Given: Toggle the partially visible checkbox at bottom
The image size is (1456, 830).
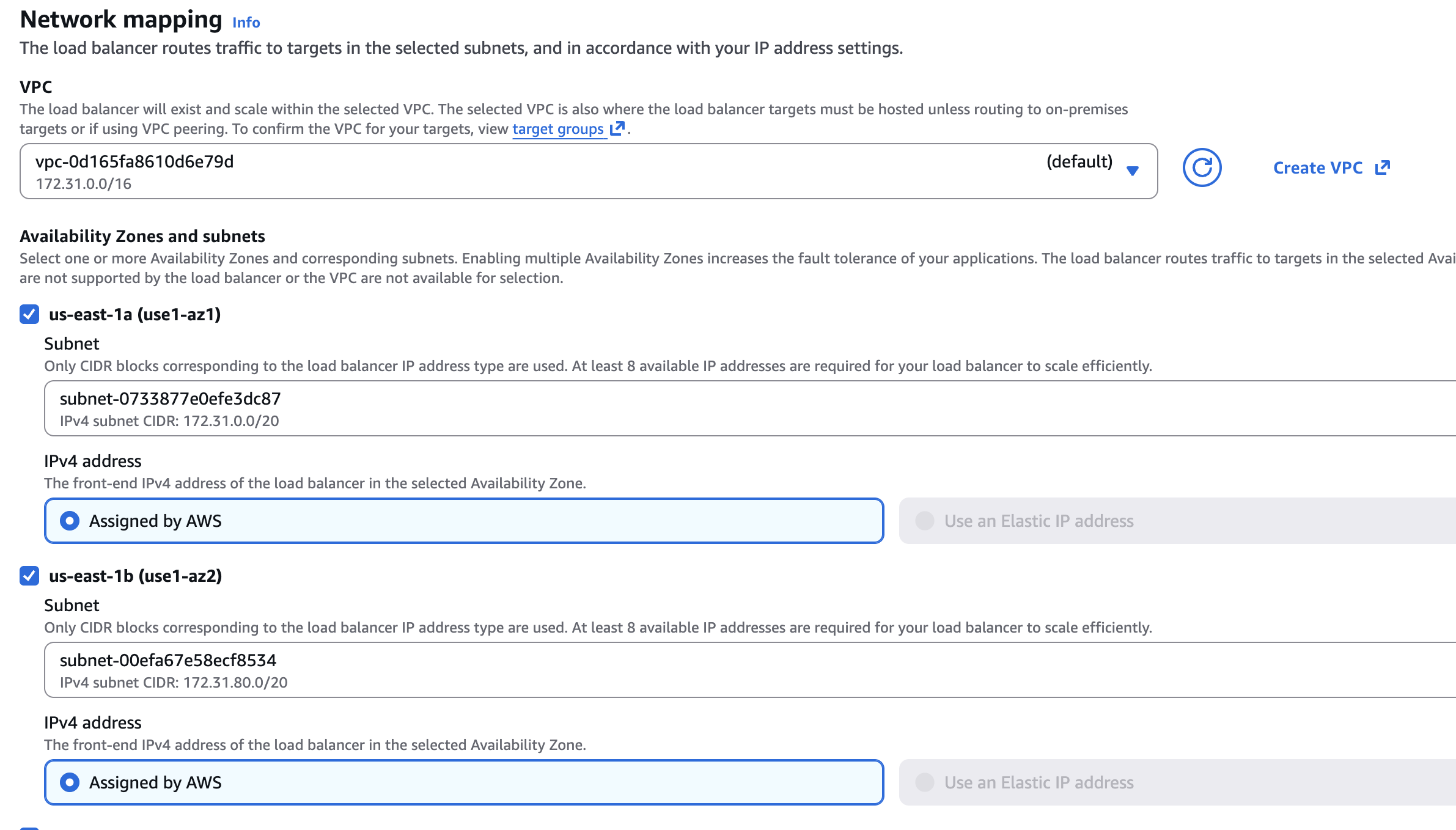Looking at the screenshot, I should (29, 828).
